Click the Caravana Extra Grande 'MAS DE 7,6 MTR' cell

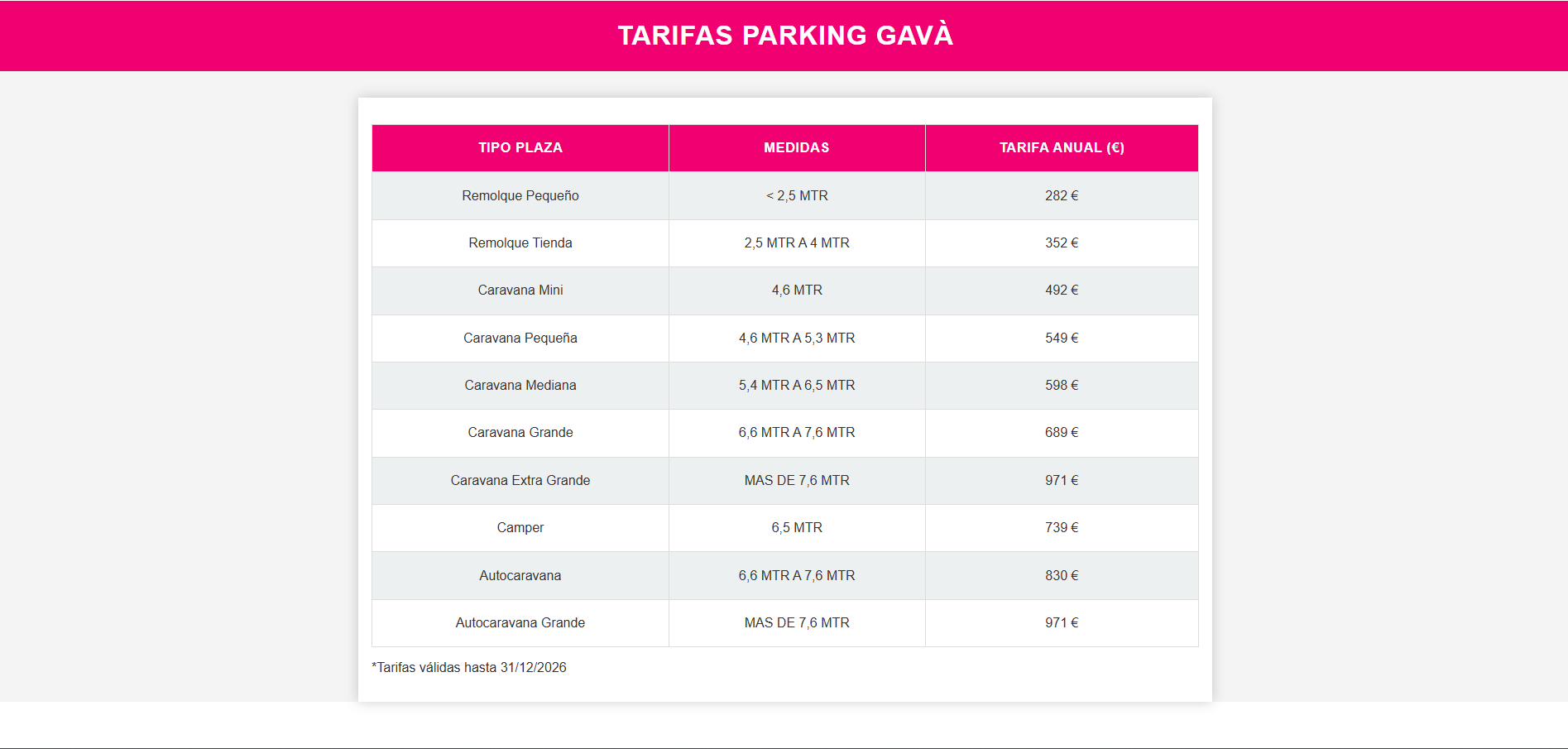click(x=797, y=481)
